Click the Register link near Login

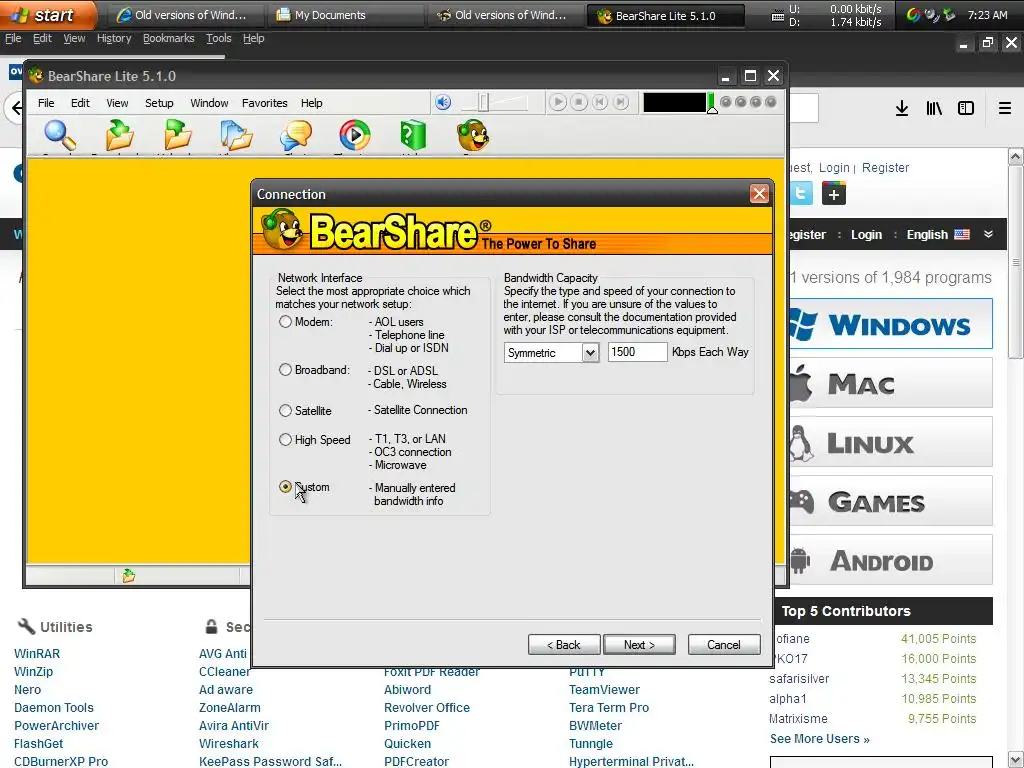[x=885, y=168]
